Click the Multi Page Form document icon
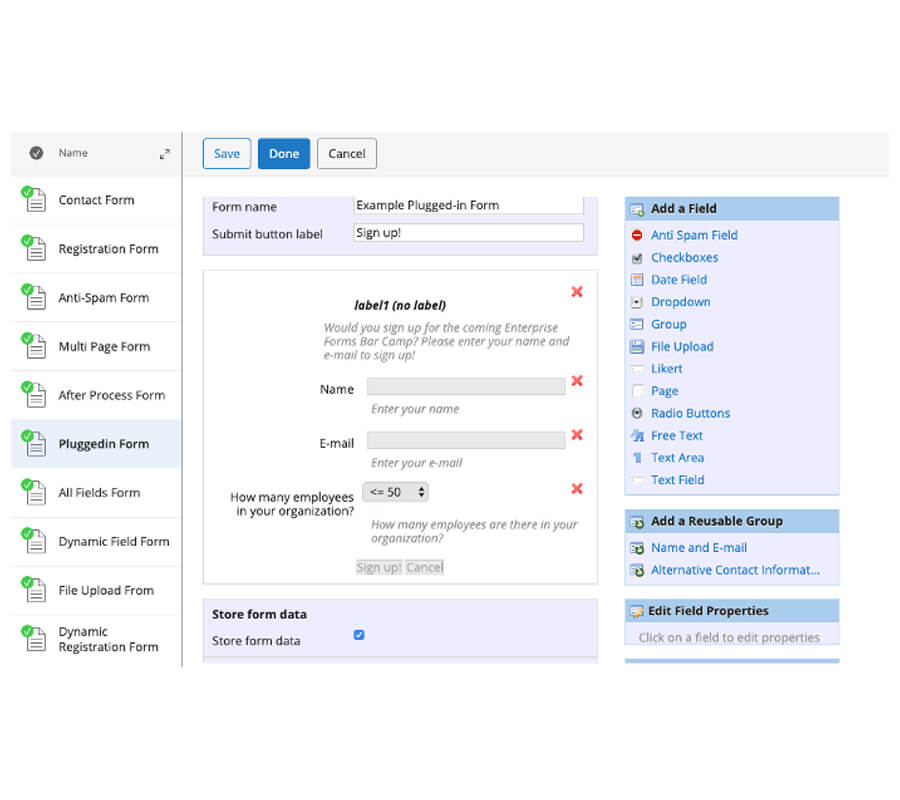The image size is (900, 800). pyautogui.click(x=34, y=345)
